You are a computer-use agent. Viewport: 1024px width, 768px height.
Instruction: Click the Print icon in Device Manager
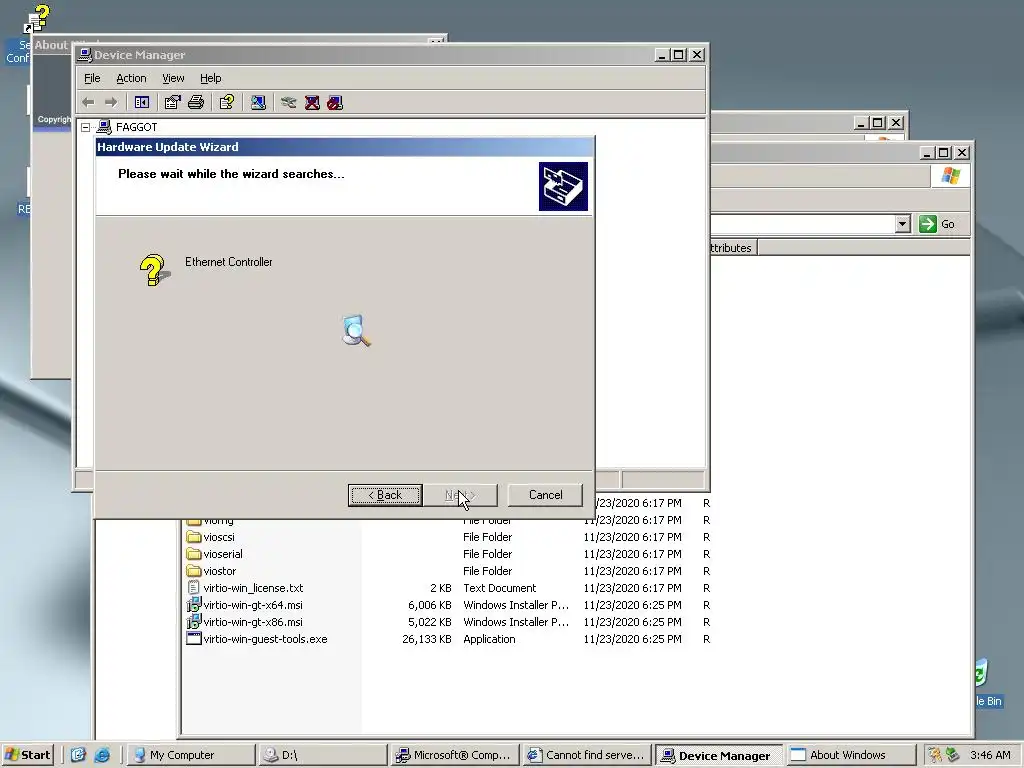pos(196,103)
